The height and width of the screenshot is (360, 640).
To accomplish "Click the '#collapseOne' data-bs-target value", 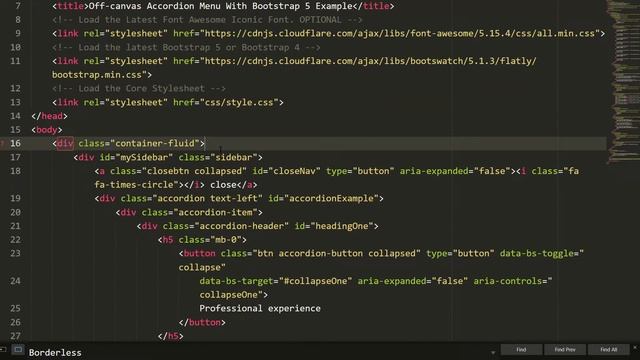I will [x=315, y=281].
